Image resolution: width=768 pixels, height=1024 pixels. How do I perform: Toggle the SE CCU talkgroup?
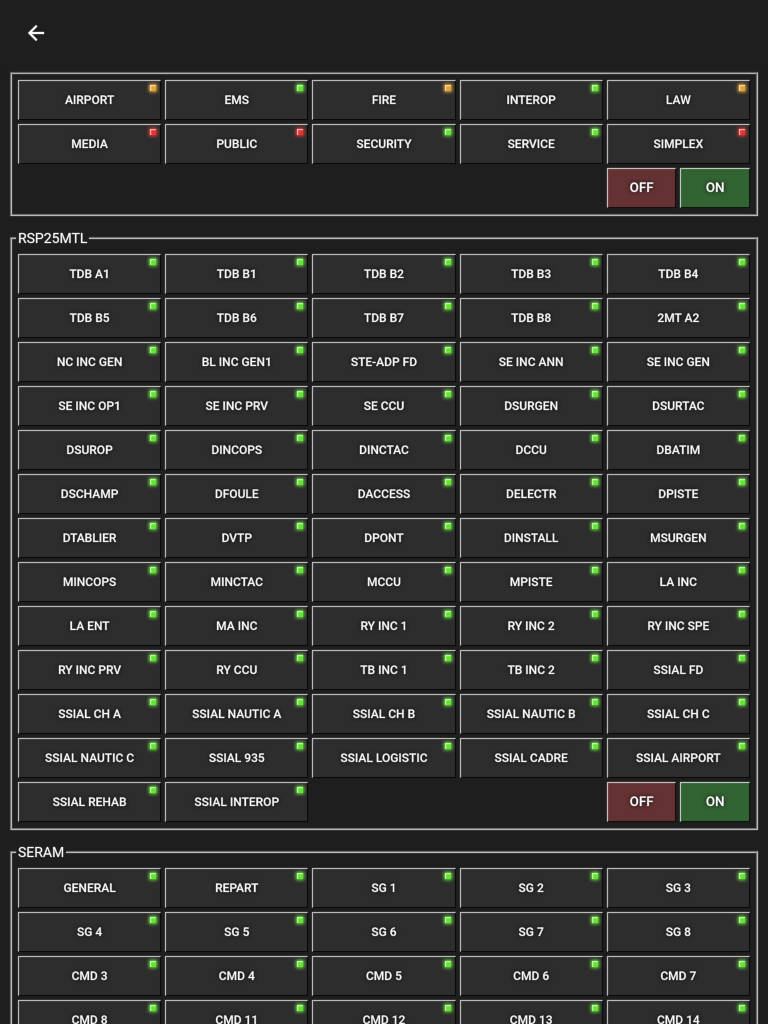click(x=384, y=406)
